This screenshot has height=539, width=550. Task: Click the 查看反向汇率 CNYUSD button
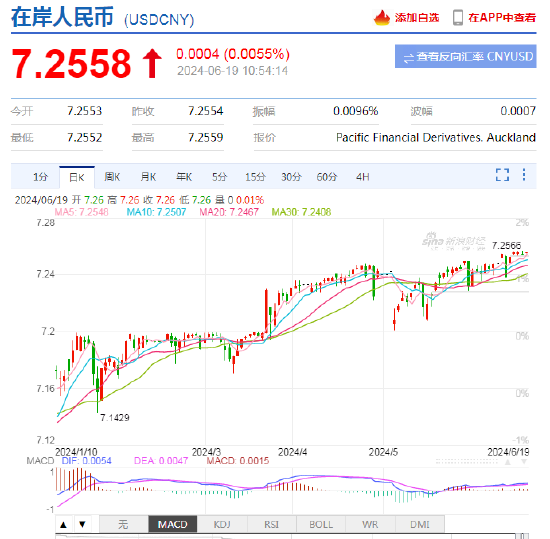(465, 56)
